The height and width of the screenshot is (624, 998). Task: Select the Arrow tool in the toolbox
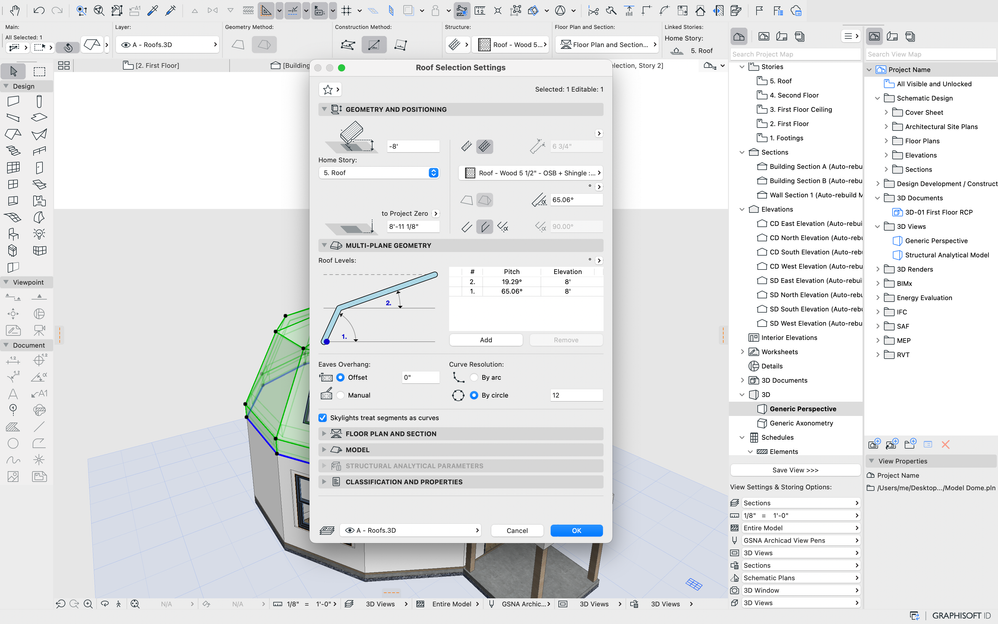click(14, 71)
